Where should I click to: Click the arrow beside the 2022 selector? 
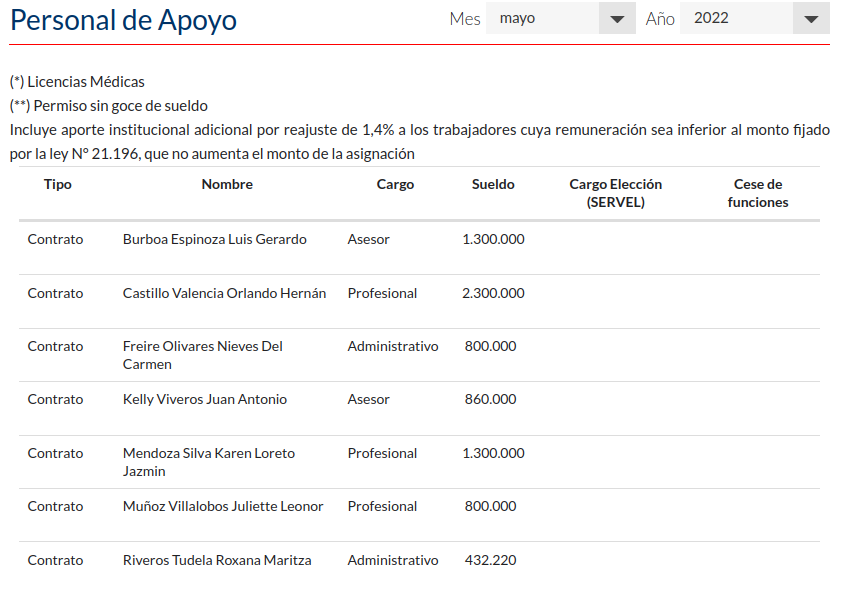[x=809, y=19]
